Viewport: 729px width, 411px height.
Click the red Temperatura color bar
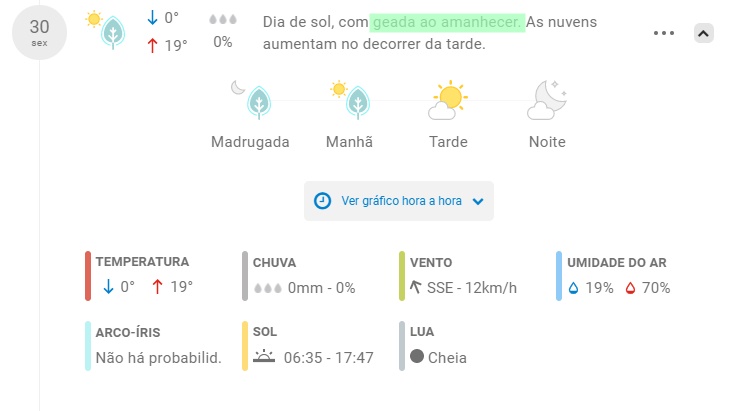pos(88,276)
